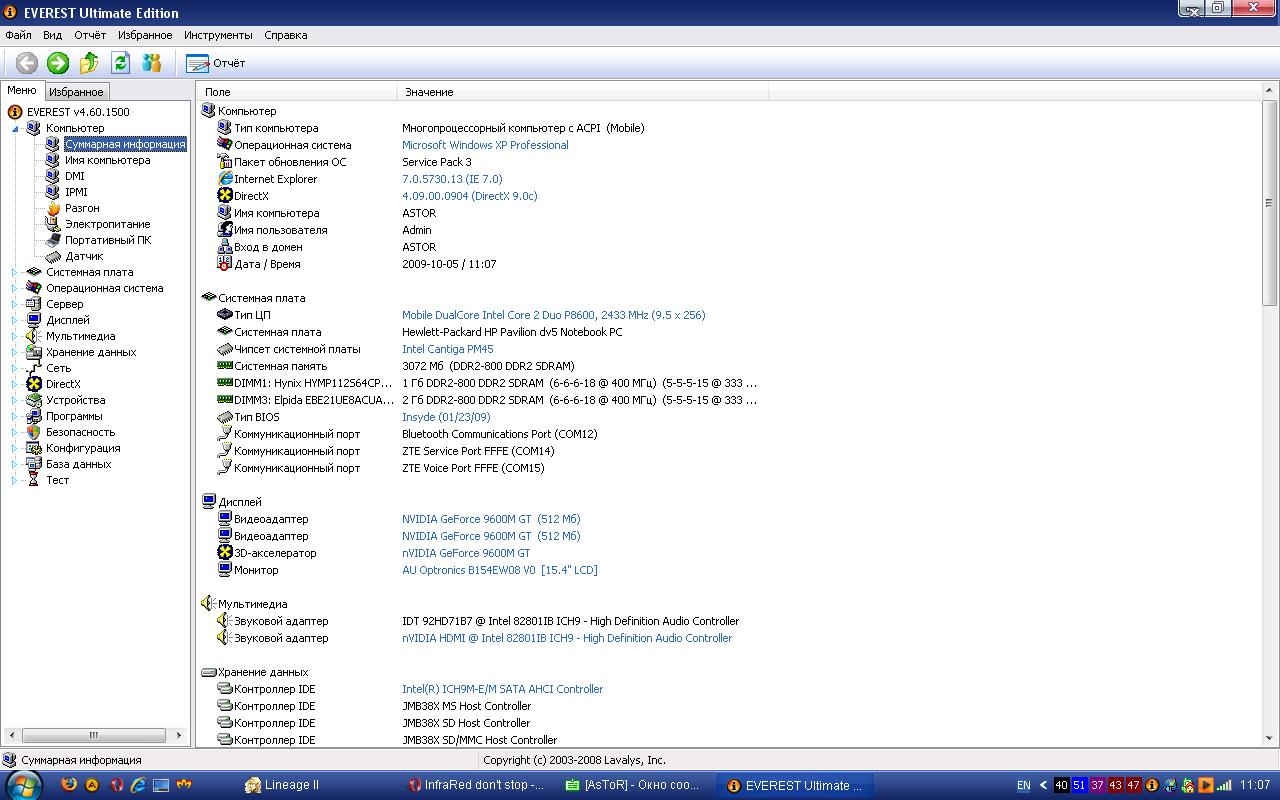
Task: Open the Отчёт menu in menu bar
Action: tap(90, 35)
